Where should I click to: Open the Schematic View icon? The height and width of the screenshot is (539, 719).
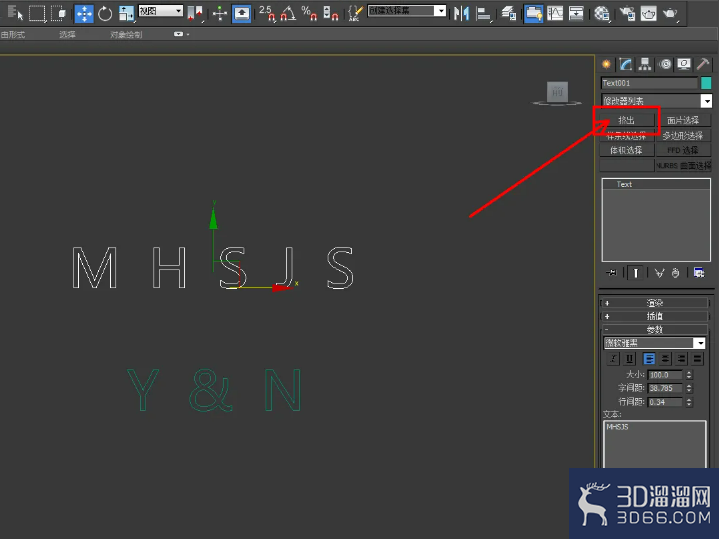coord(576,13)
